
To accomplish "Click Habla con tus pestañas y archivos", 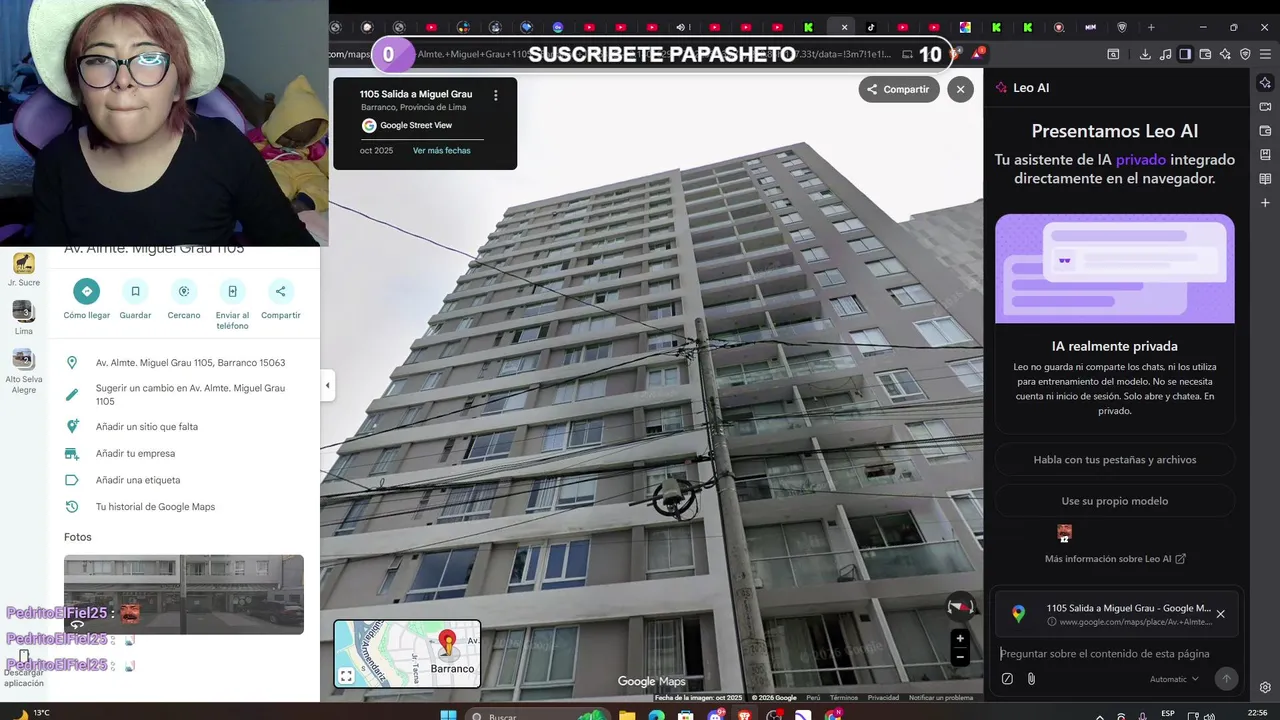I will (1115, 460).
